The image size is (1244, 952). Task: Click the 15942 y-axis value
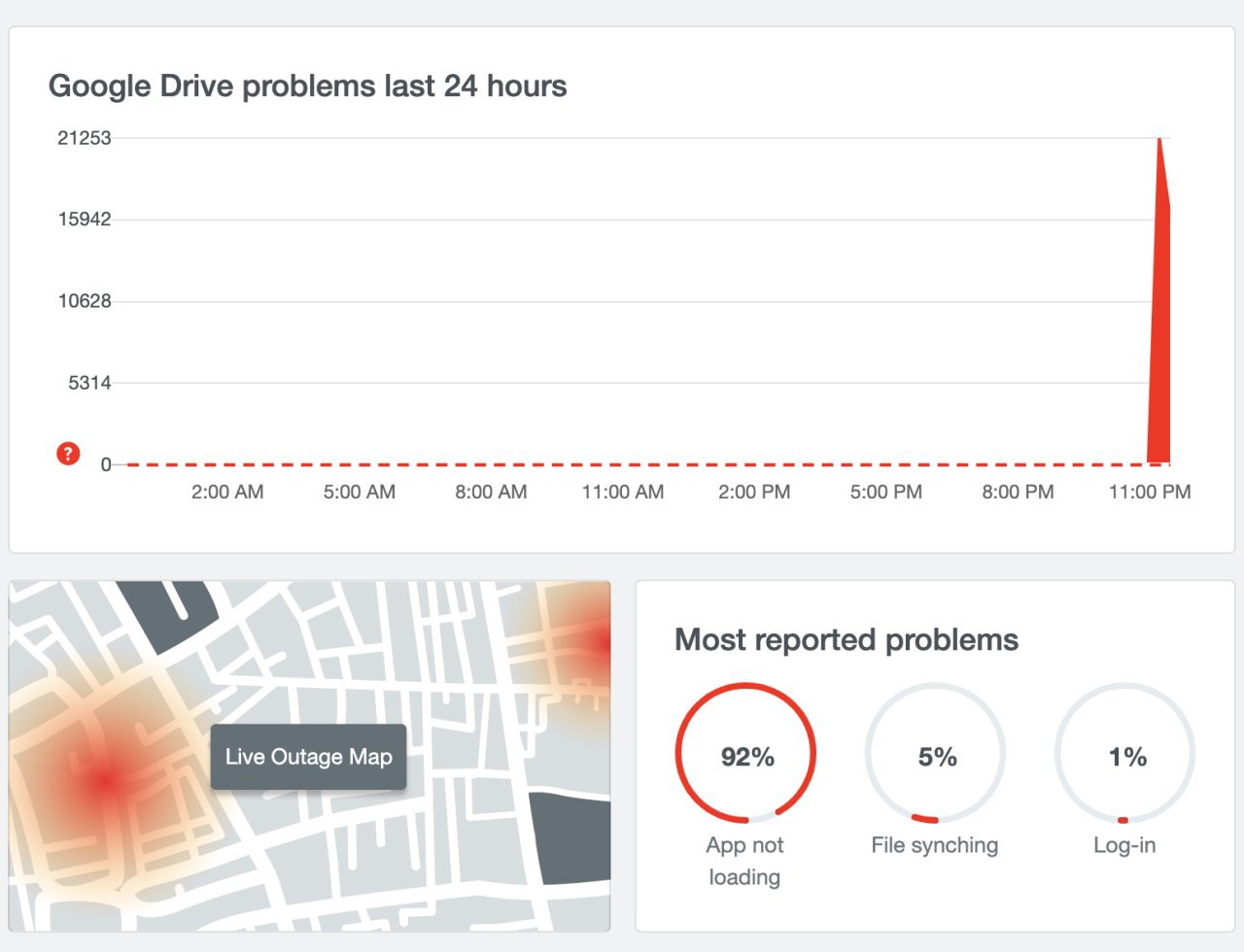point(85,219)
